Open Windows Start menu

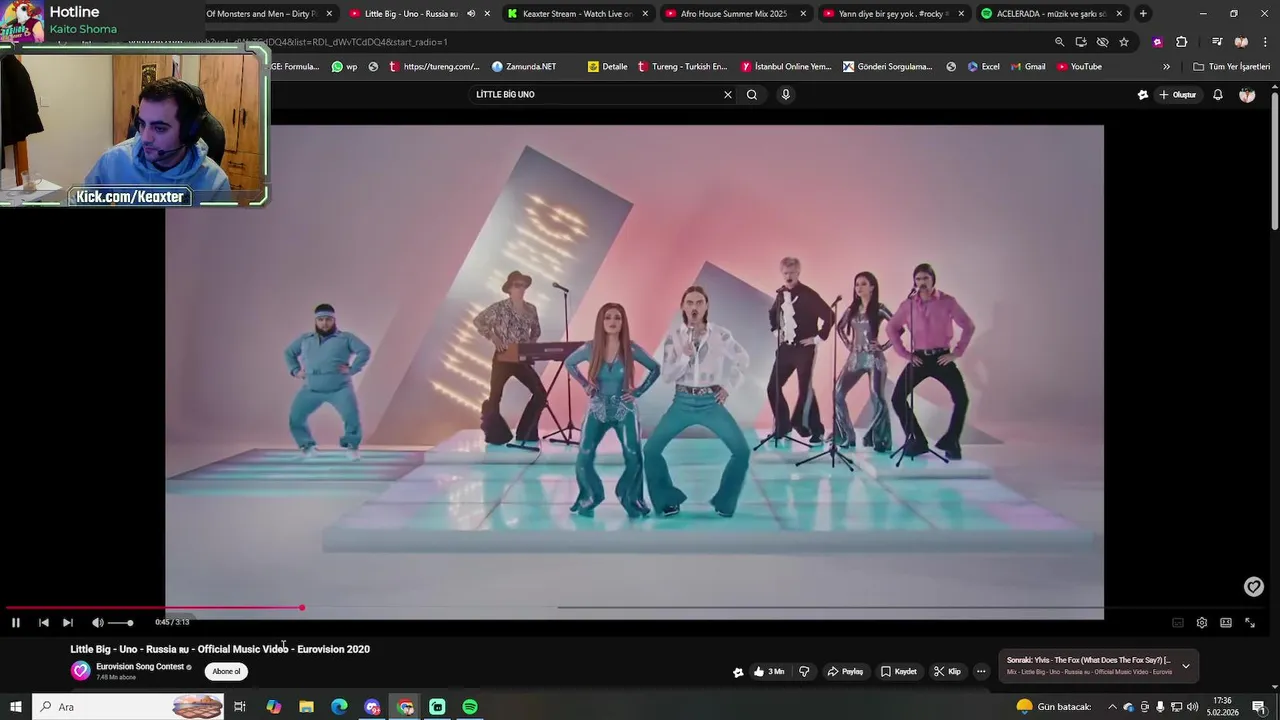15,707
